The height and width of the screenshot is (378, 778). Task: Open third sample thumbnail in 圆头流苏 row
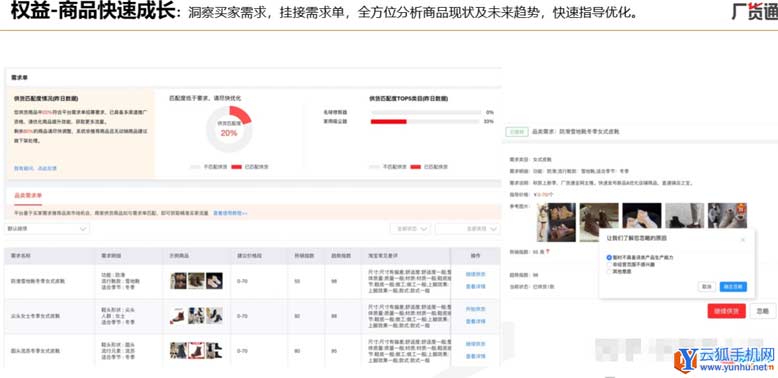[x=214, y=350]
